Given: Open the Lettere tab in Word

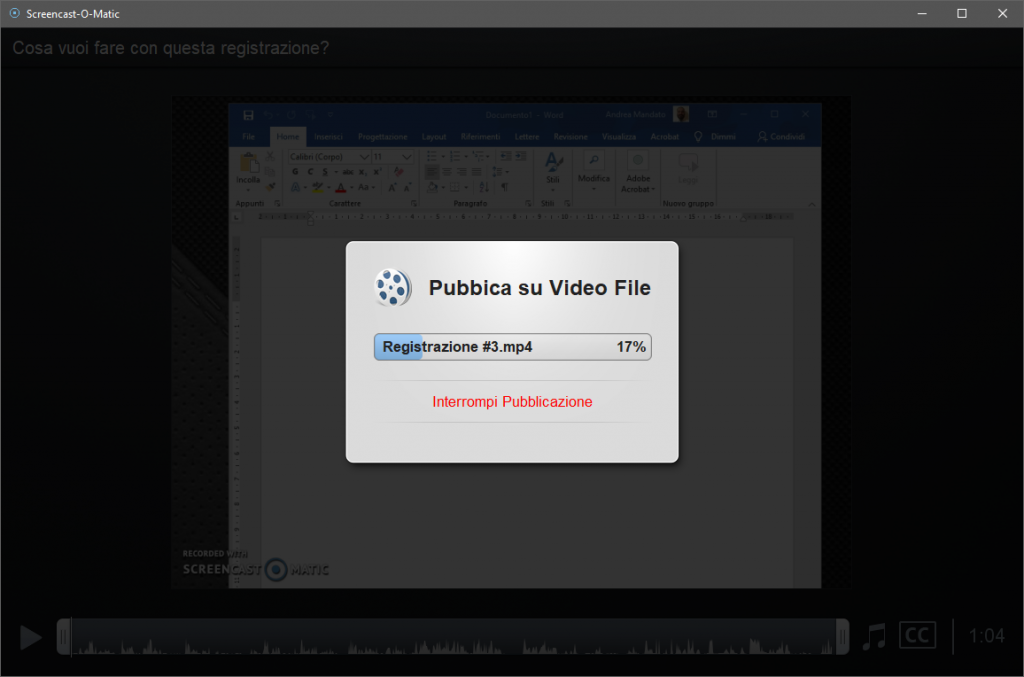Looking at the screenshot, I should 526,136.
